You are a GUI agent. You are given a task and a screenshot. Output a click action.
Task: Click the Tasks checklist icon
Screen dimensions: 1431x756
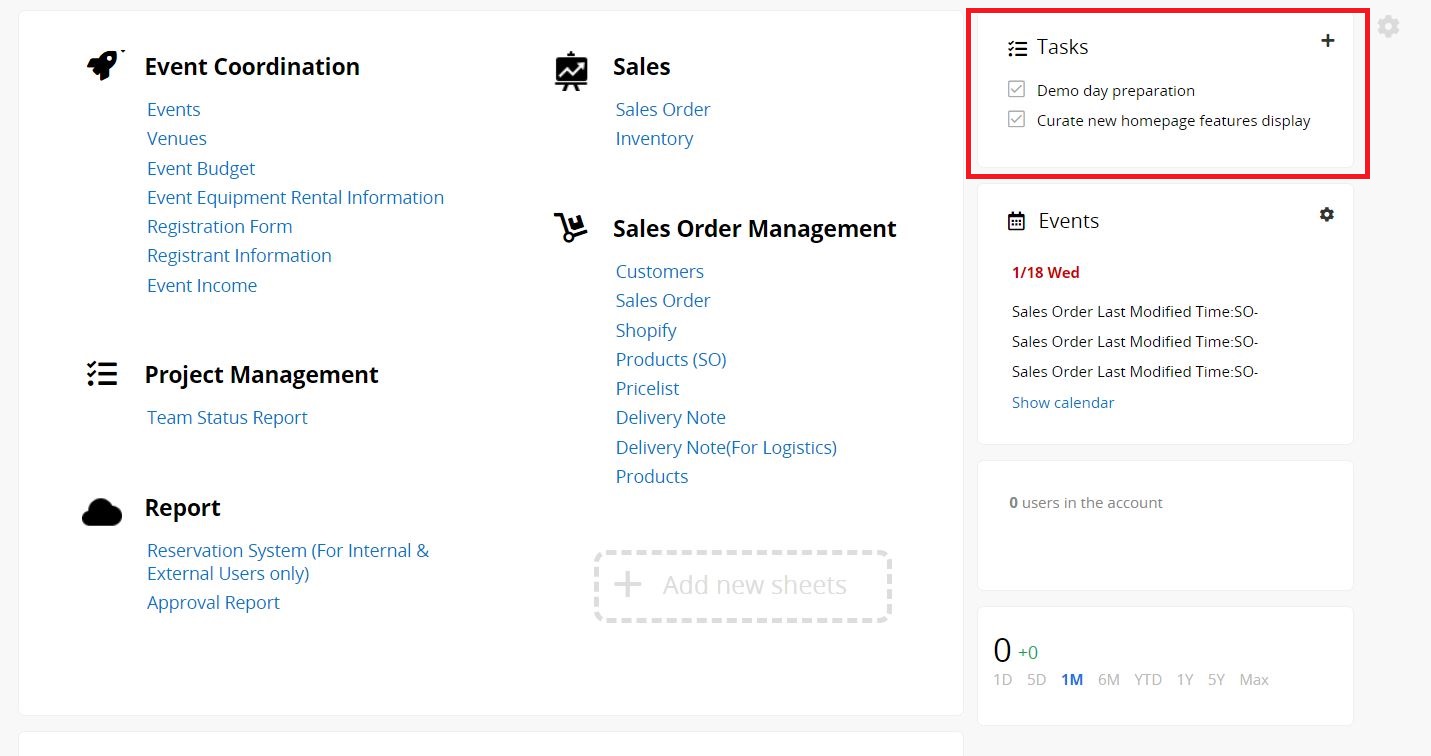click(1017, 47)
